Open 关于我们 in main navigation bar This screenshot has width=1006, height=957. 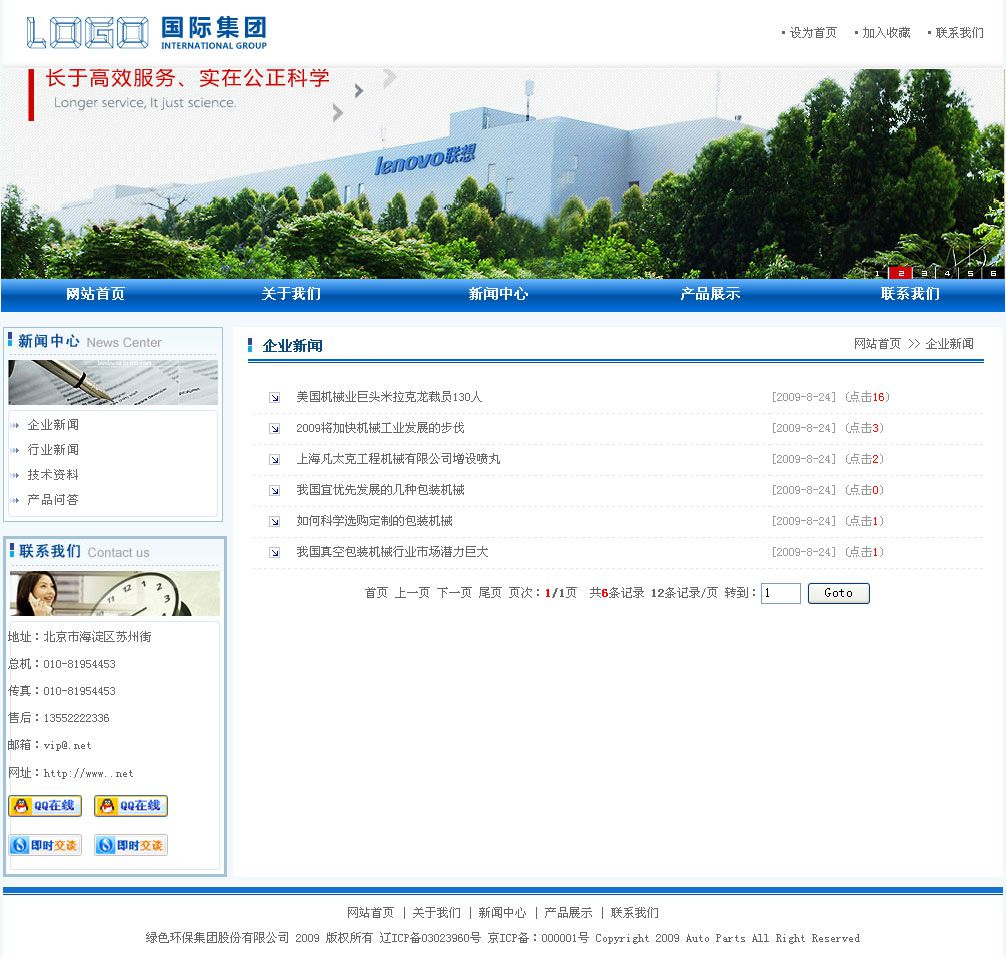click(291, 294)
